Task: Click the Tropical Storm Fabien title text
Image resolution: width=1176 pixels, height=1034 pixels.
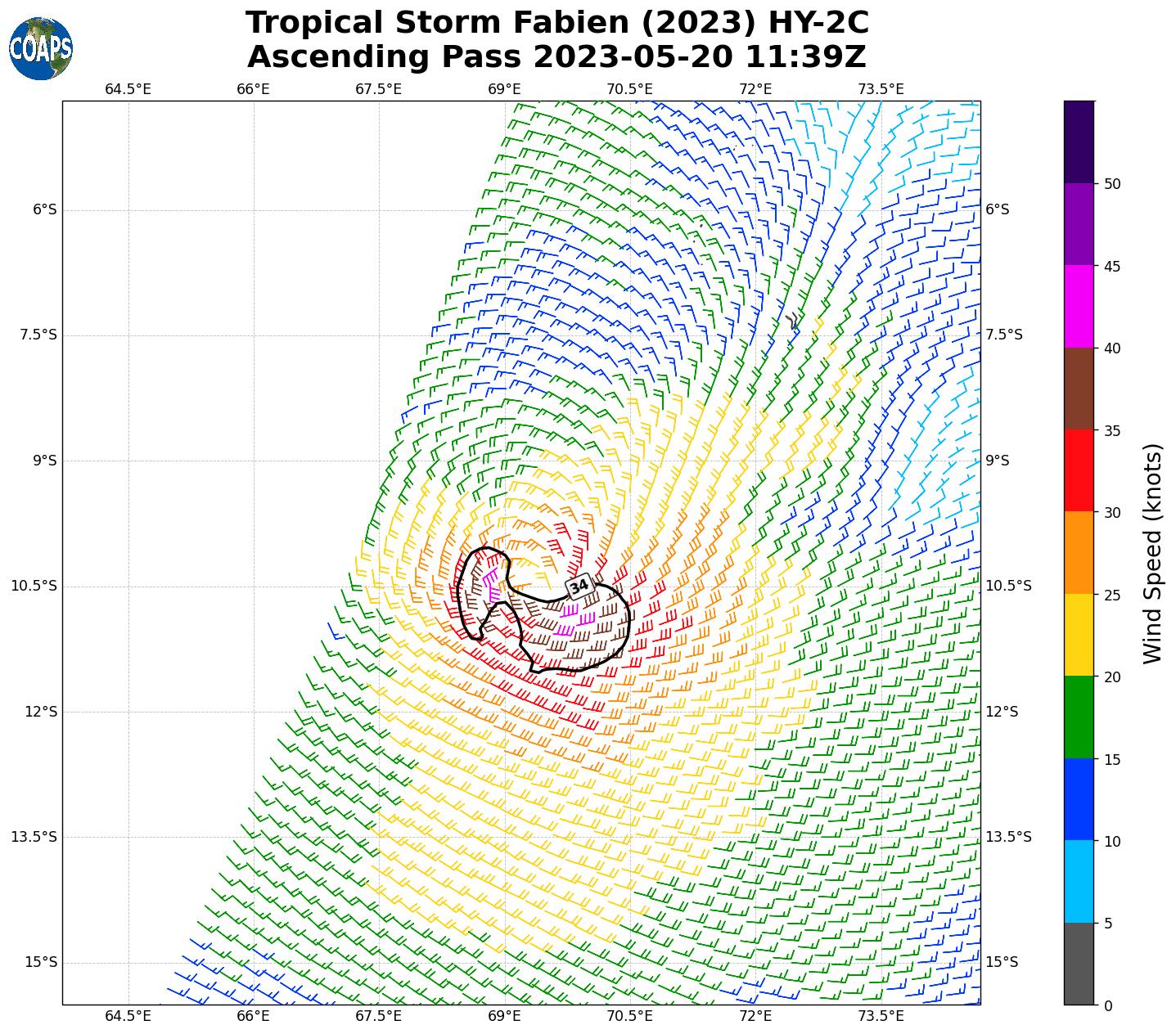Action: point(556,23)
